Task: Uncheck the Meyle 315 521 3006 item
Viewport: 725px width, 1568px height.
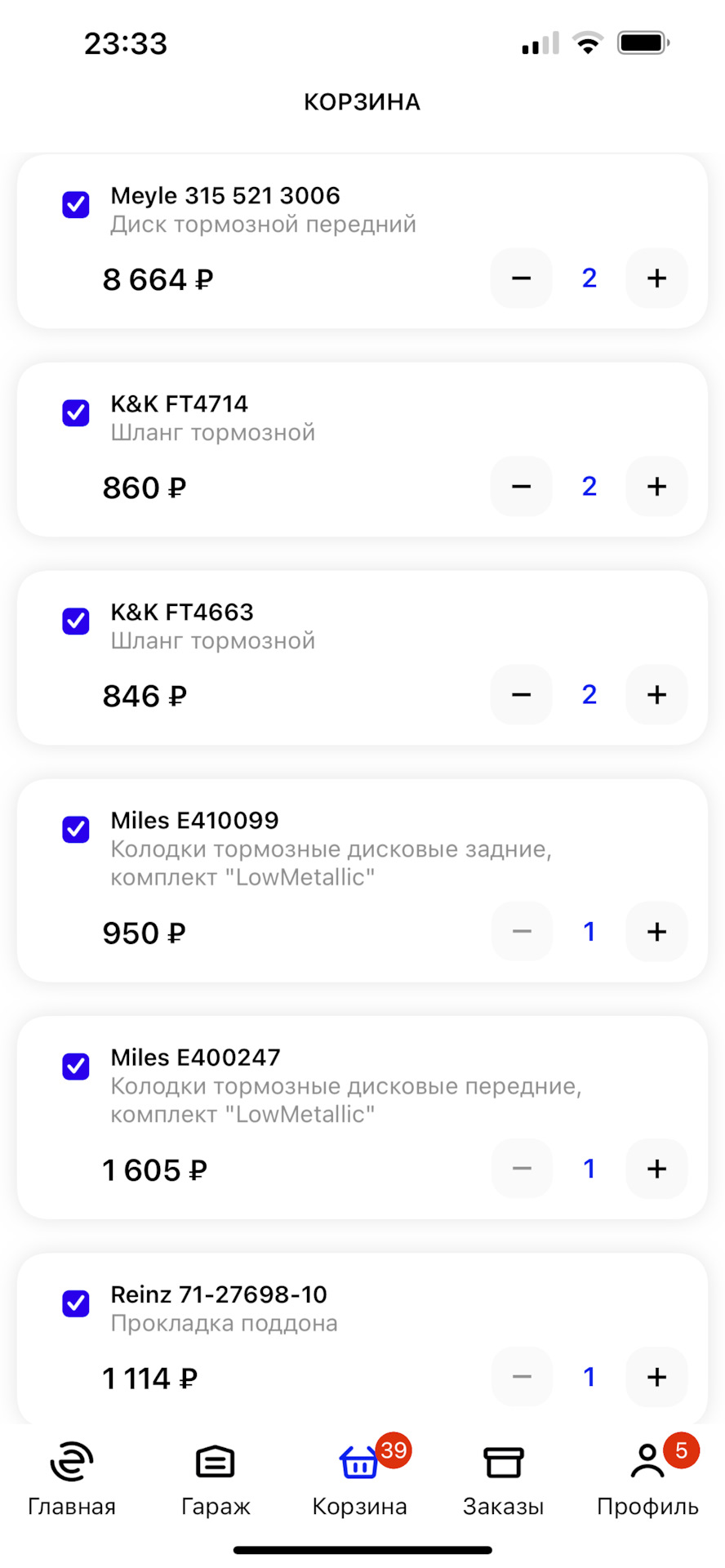Action: (76, 204)
